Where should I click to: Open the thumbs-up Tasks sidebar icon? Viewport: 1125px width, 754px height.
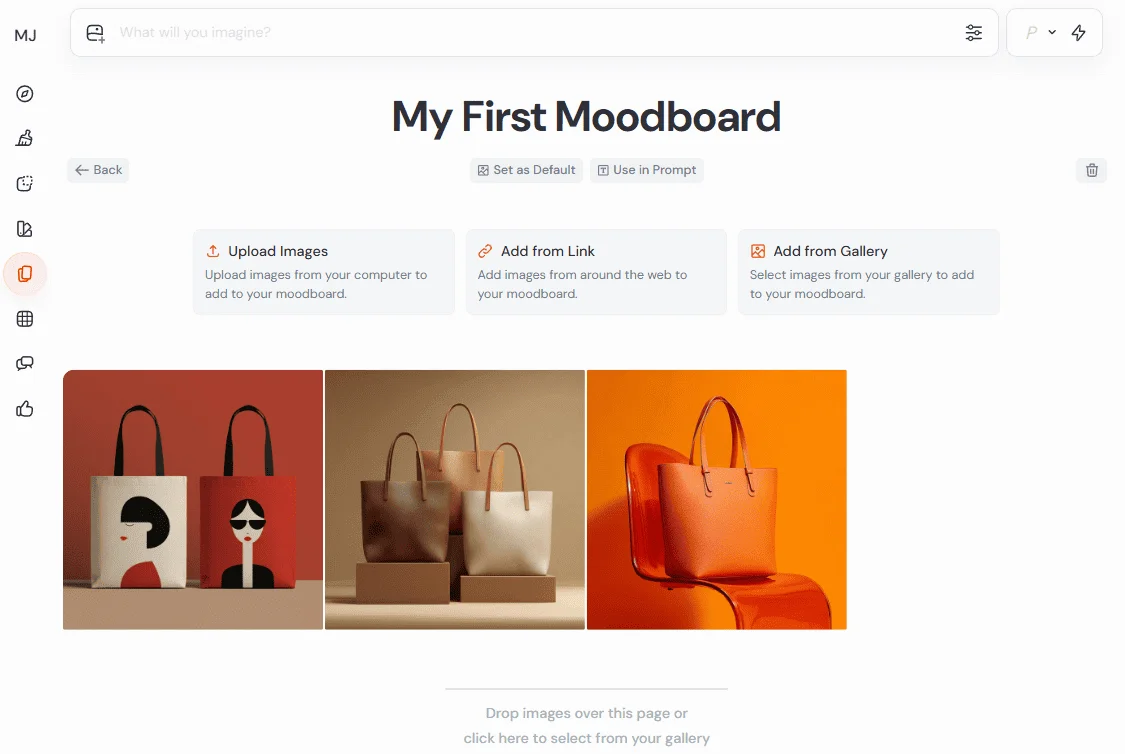25,409
